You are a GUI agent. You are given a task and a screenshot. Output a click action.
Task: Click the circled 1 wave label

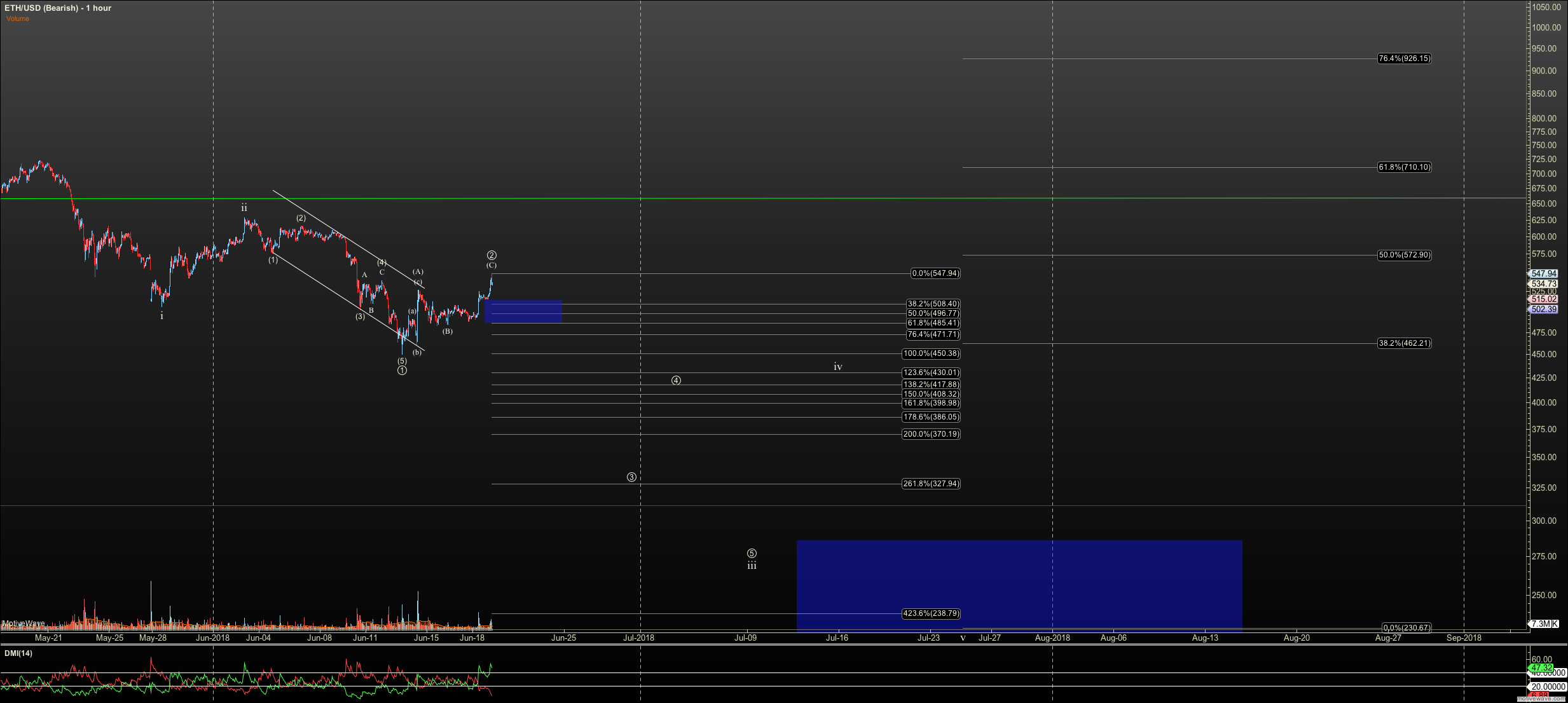tap(402, 371)
